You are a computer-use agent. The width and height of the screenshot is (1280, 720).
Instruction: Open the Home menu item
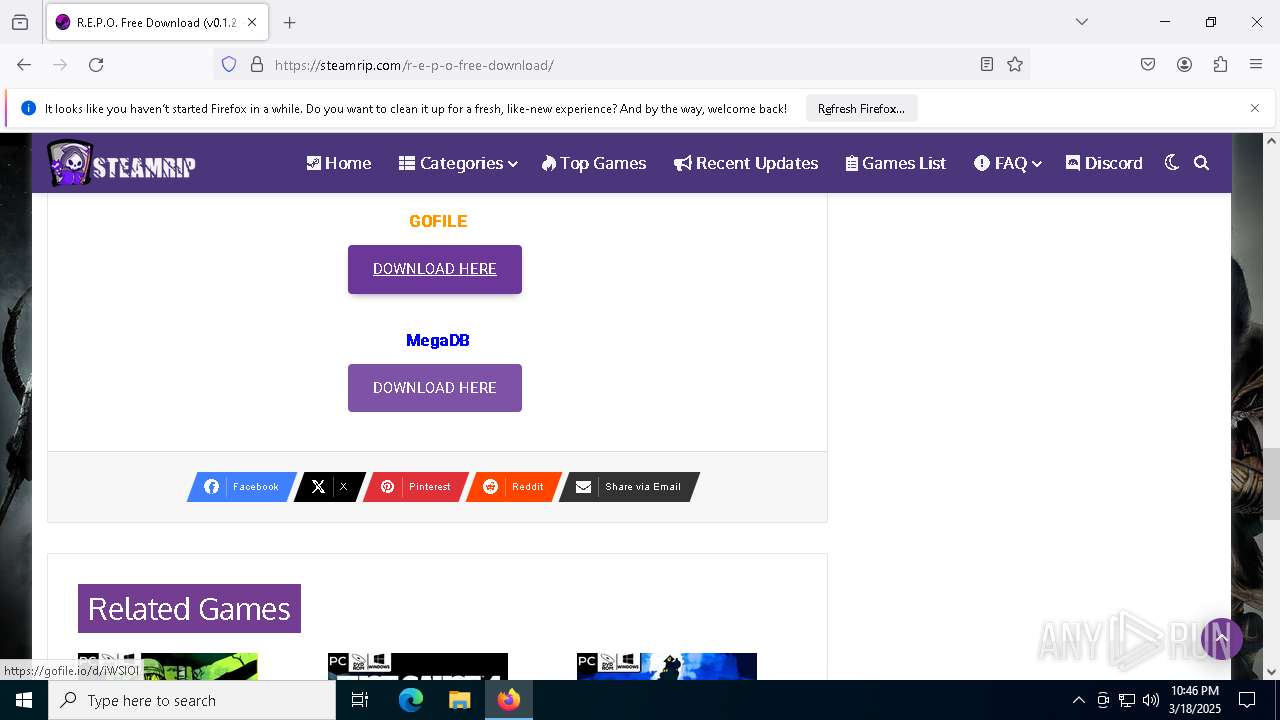point(338,163)
